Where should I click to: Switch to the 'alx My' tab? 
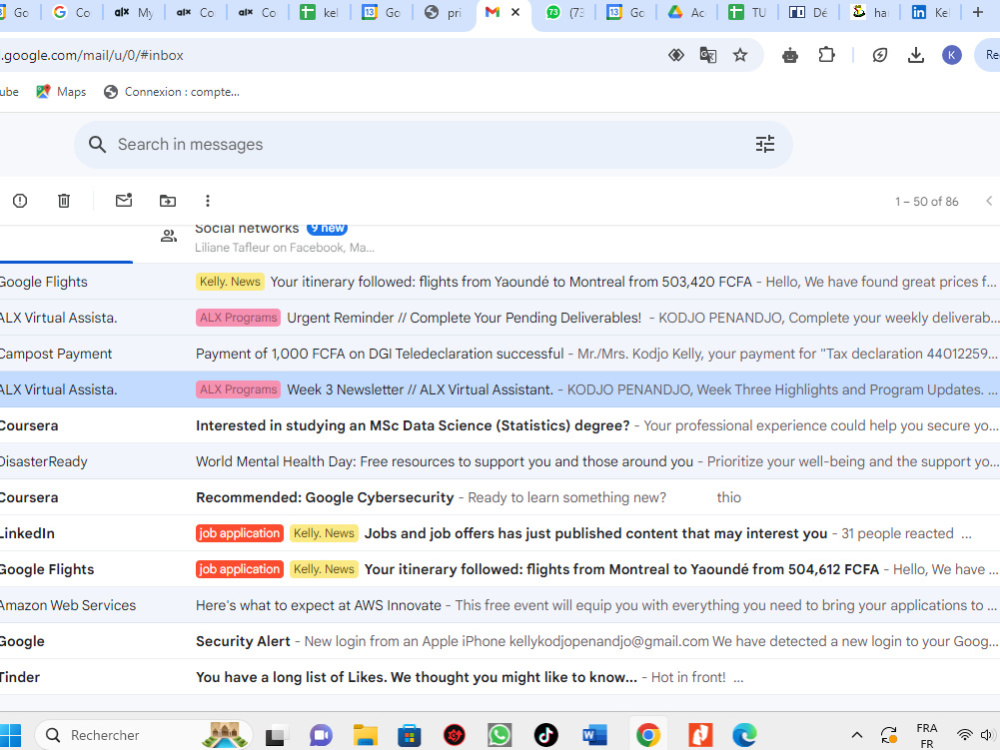coord(134,12)
